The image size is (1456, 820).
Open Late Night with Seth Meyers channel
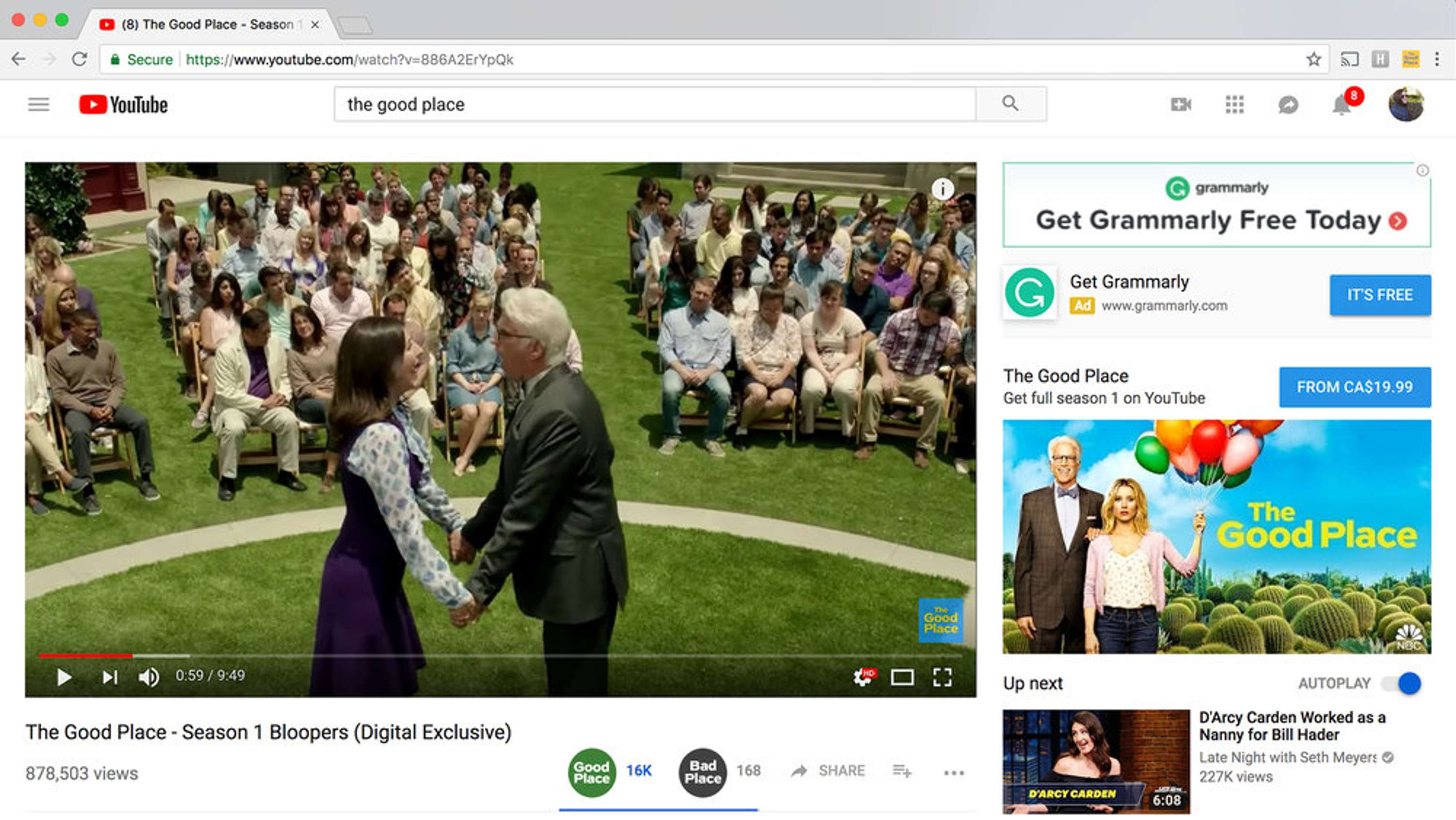[1288, 757]
